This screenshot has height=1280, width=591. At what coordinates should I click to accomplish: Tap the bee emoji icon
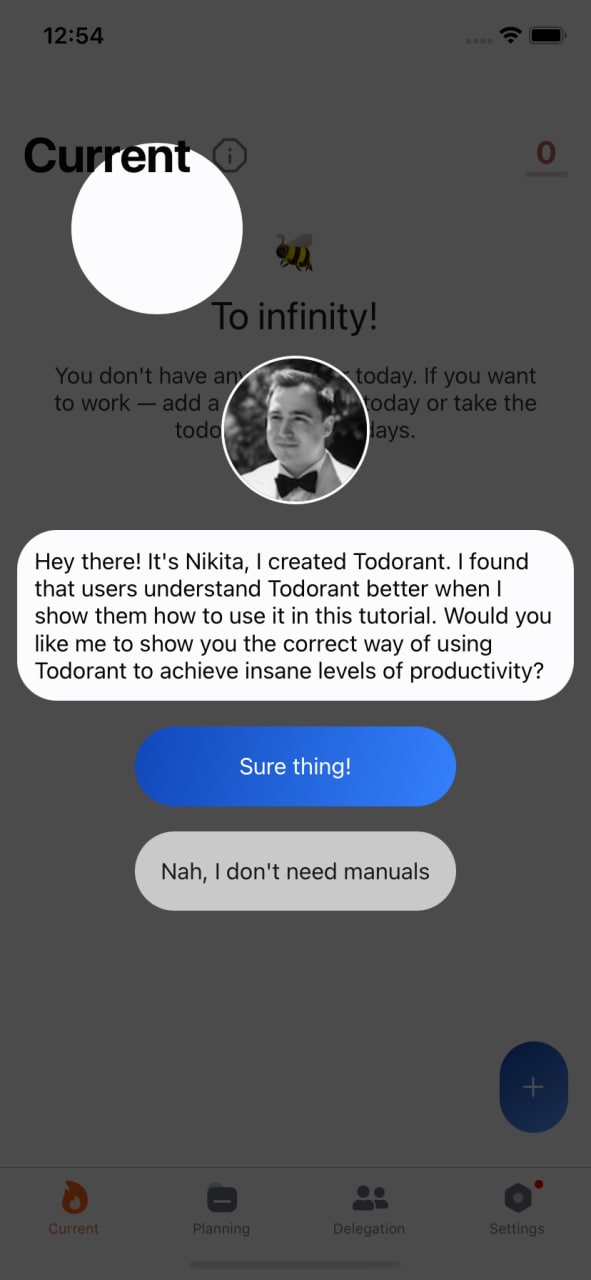point(295,253)
